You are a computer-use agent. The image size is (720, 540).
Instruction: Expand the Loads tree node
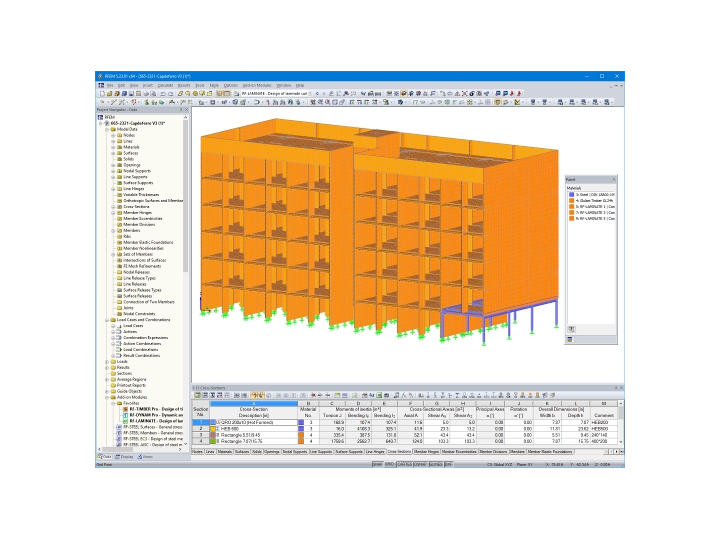click(107, 361)
